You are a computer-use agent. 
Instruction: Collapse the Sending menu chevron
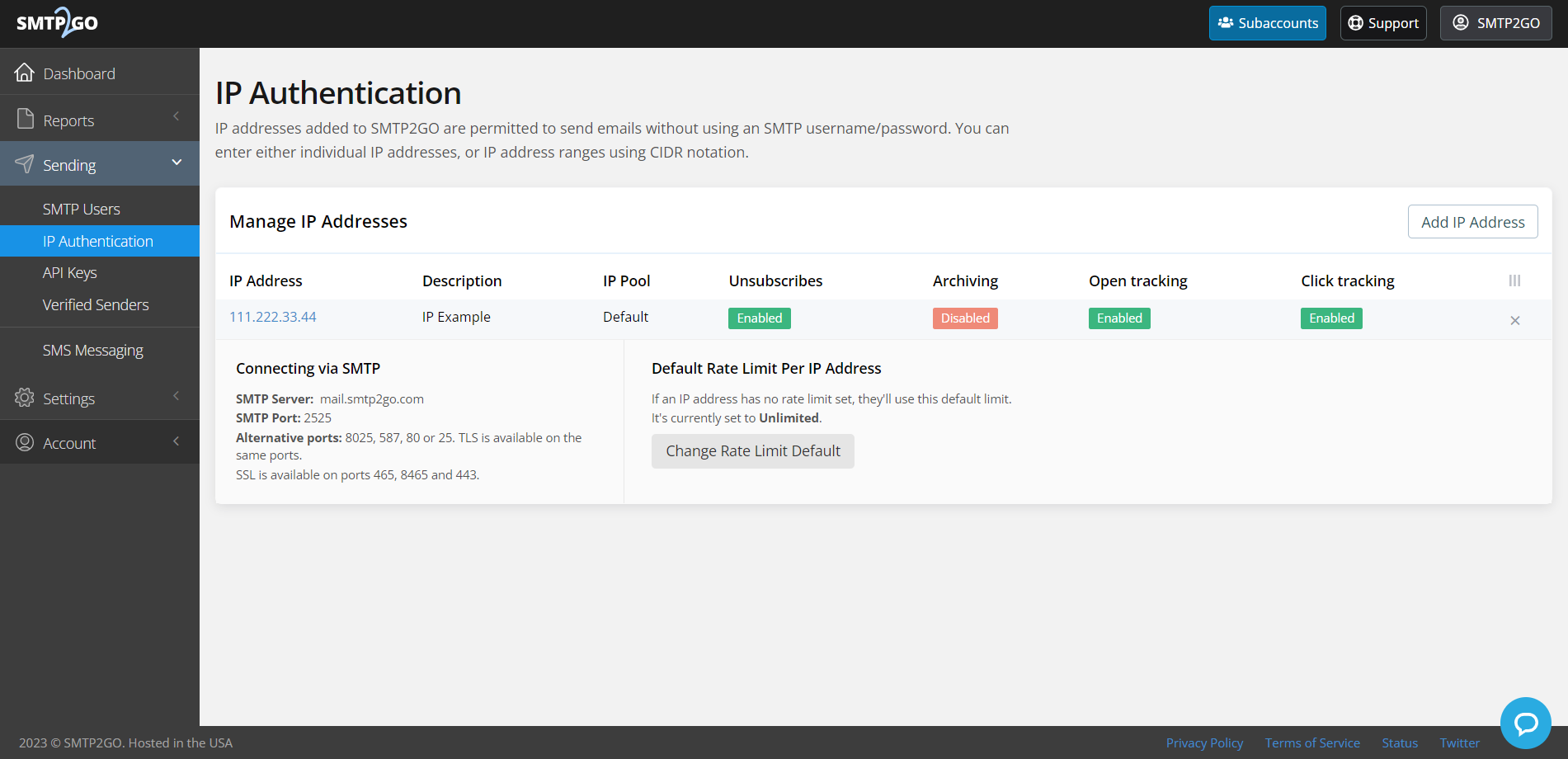pos(177,163)
